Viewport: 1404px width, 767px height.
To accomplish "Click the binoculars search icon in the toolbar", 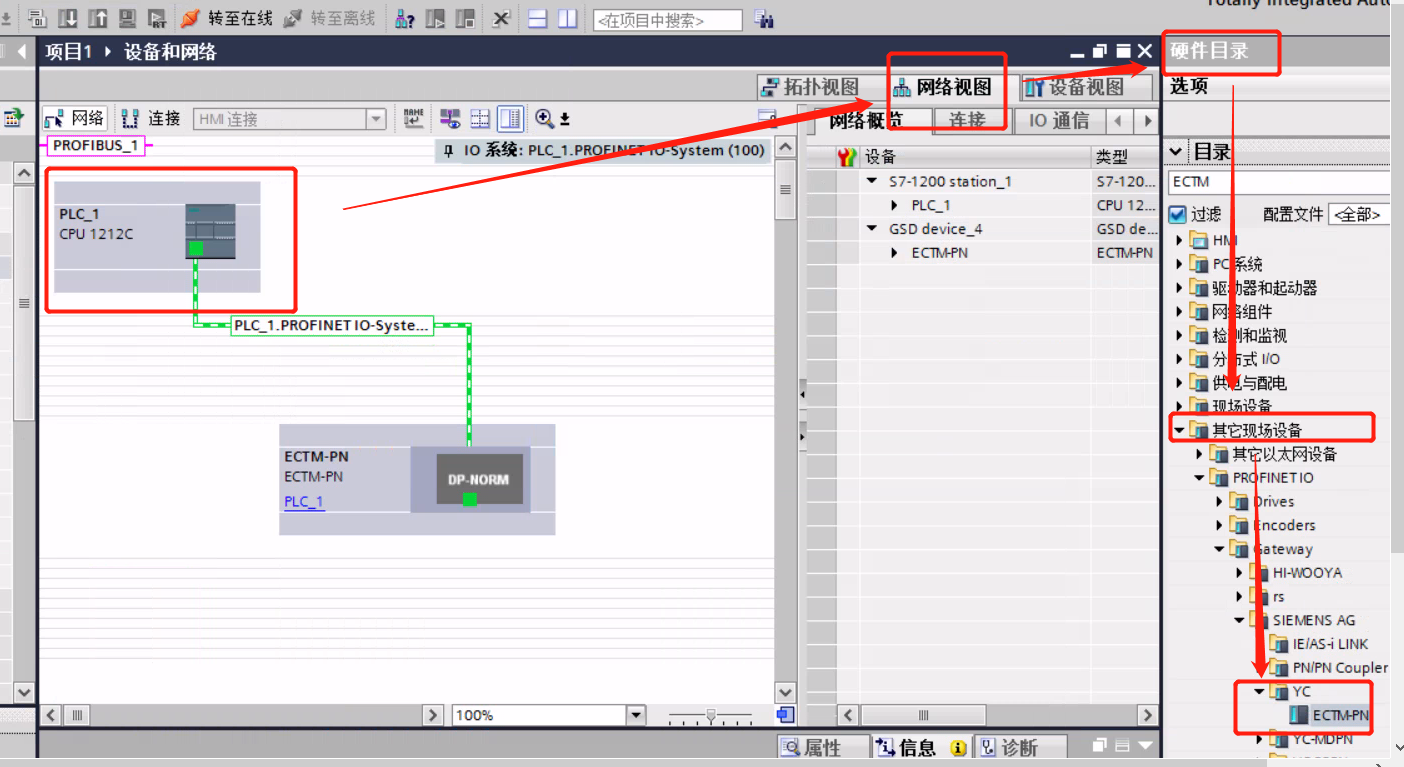I will [x=765, y=19].
